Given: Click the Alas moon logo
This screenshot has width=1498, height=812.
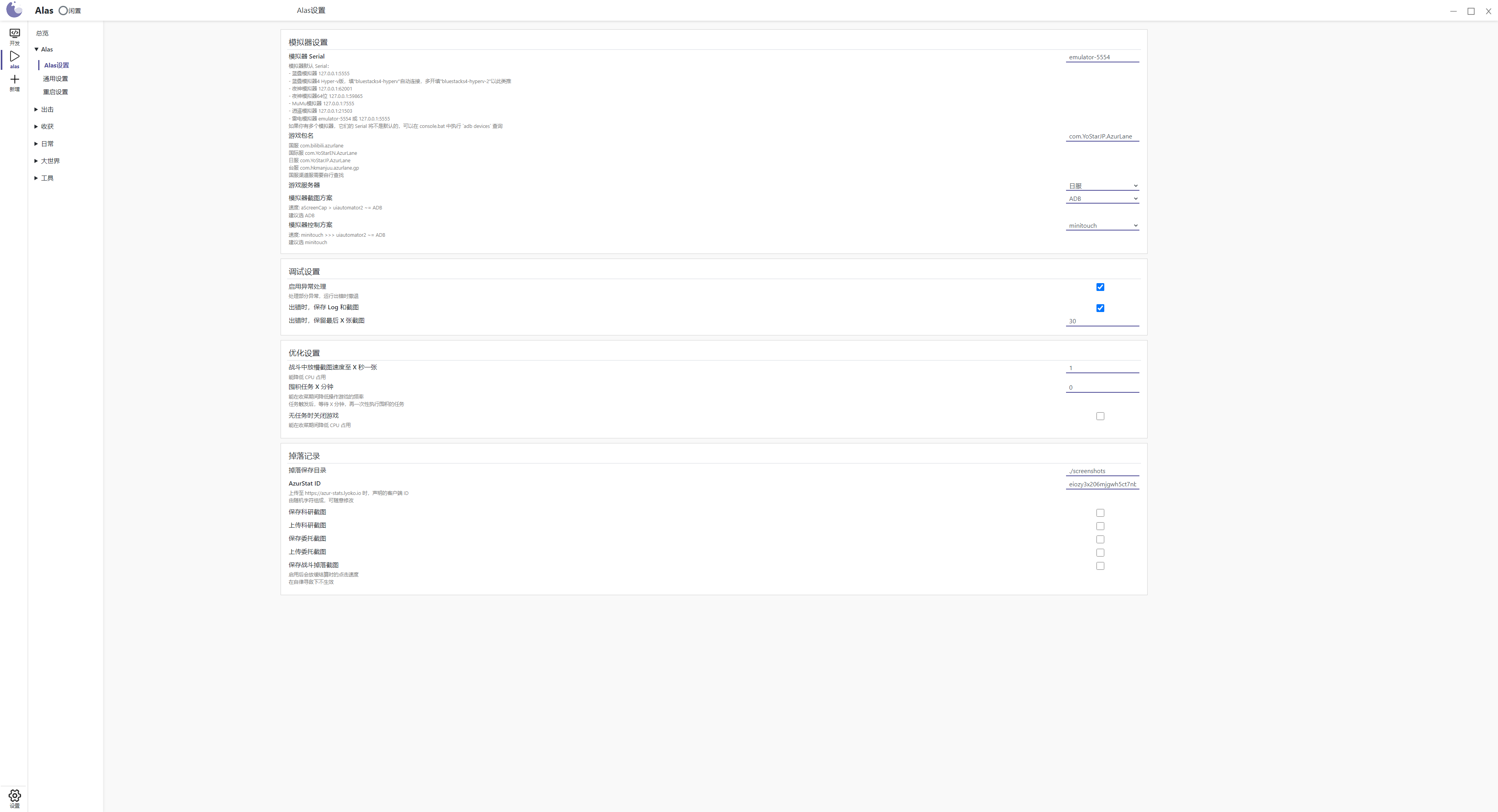Looking at the screenshot, I should [x=14, y=10].
